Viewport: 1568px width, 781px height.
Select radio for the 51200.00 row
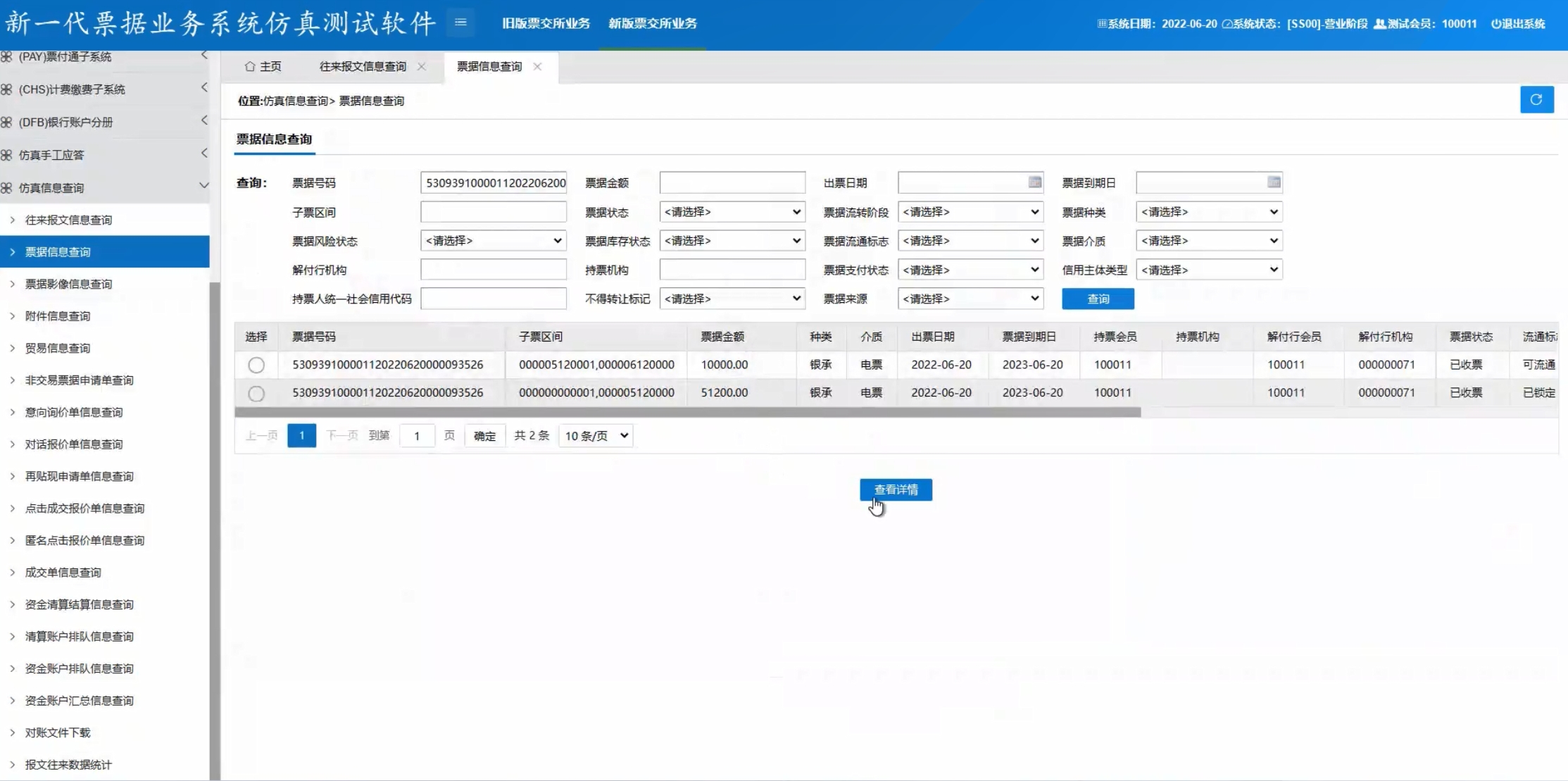coord(256,393)
